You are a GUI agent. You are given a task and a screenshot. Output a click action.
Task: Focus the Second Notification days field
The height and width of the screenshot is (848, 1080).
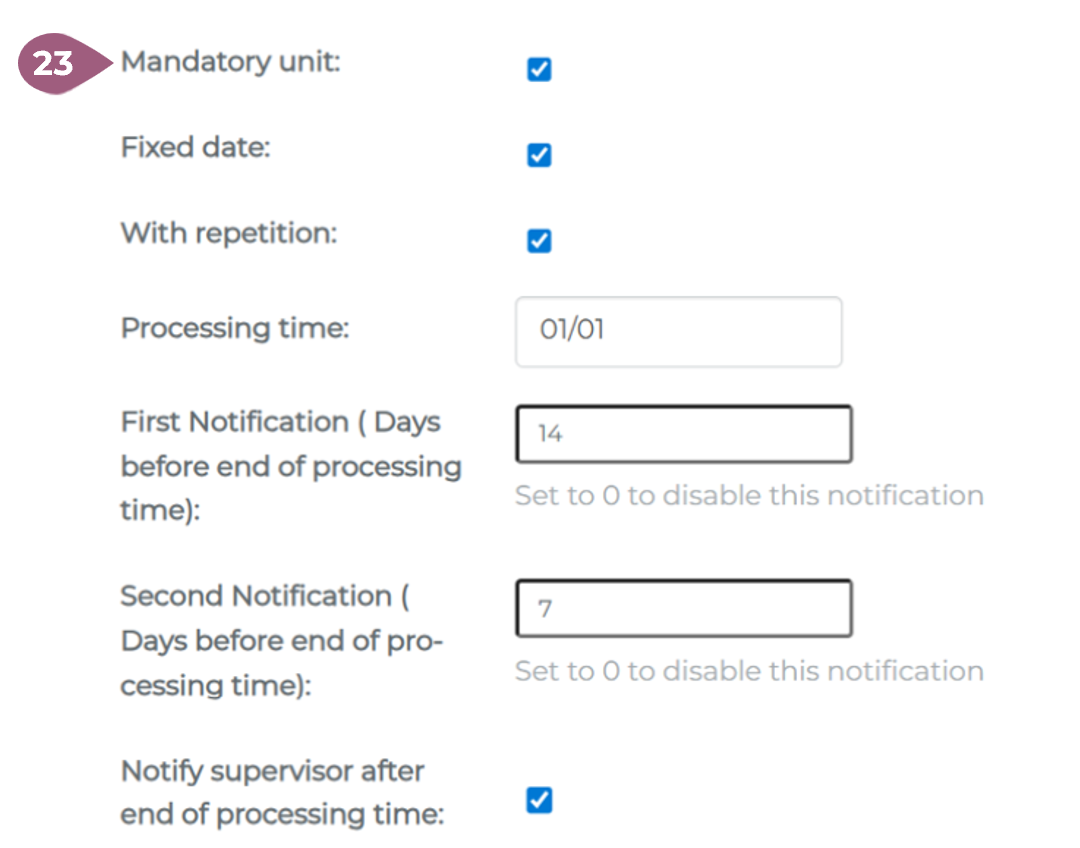pos(683,608)
